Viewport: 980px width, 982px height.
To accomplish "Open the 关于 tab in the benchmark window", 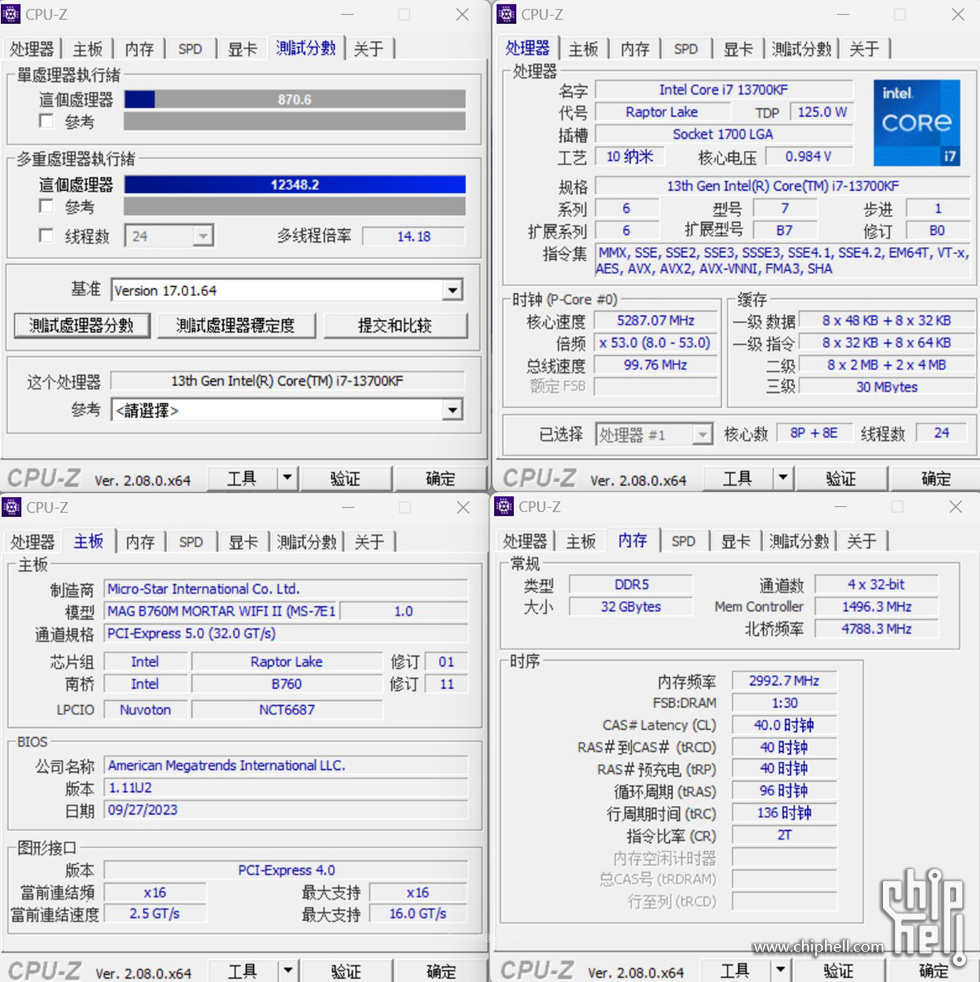I will [x=369, y=49].
